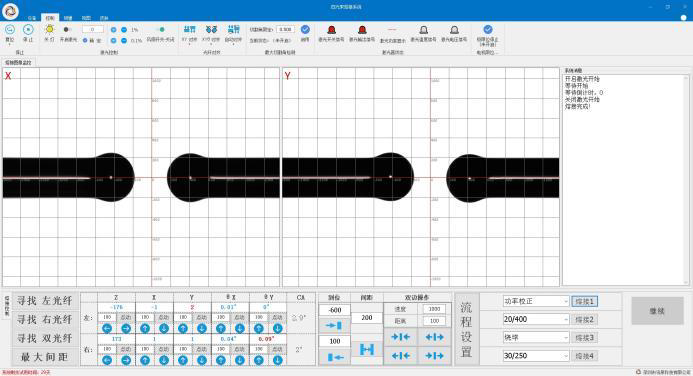The image size is (693, 376).
Task: Select the 稳定 radio button
Action: (85, 40)
